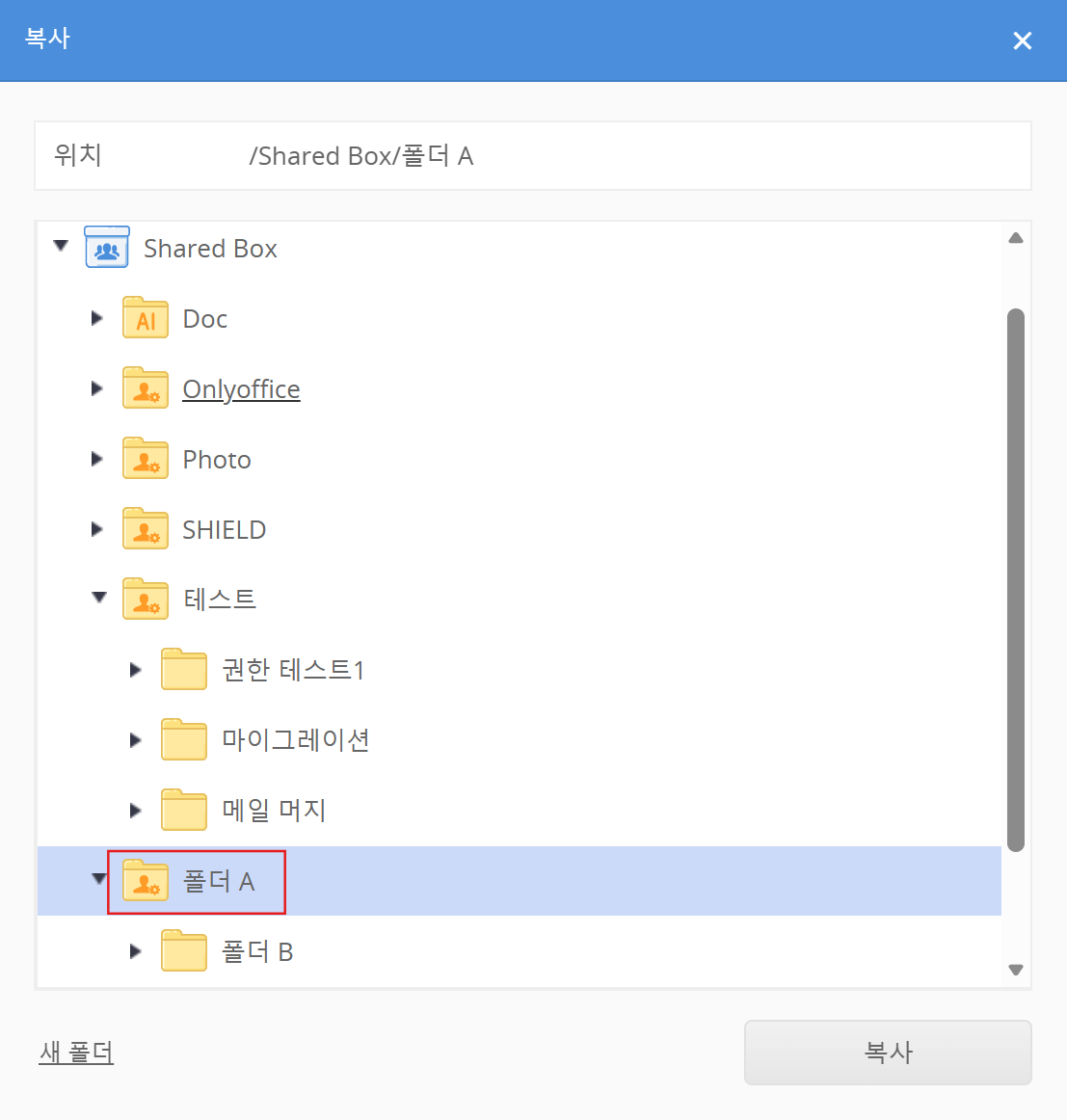Select the Onlyoffice folder label

241,389
